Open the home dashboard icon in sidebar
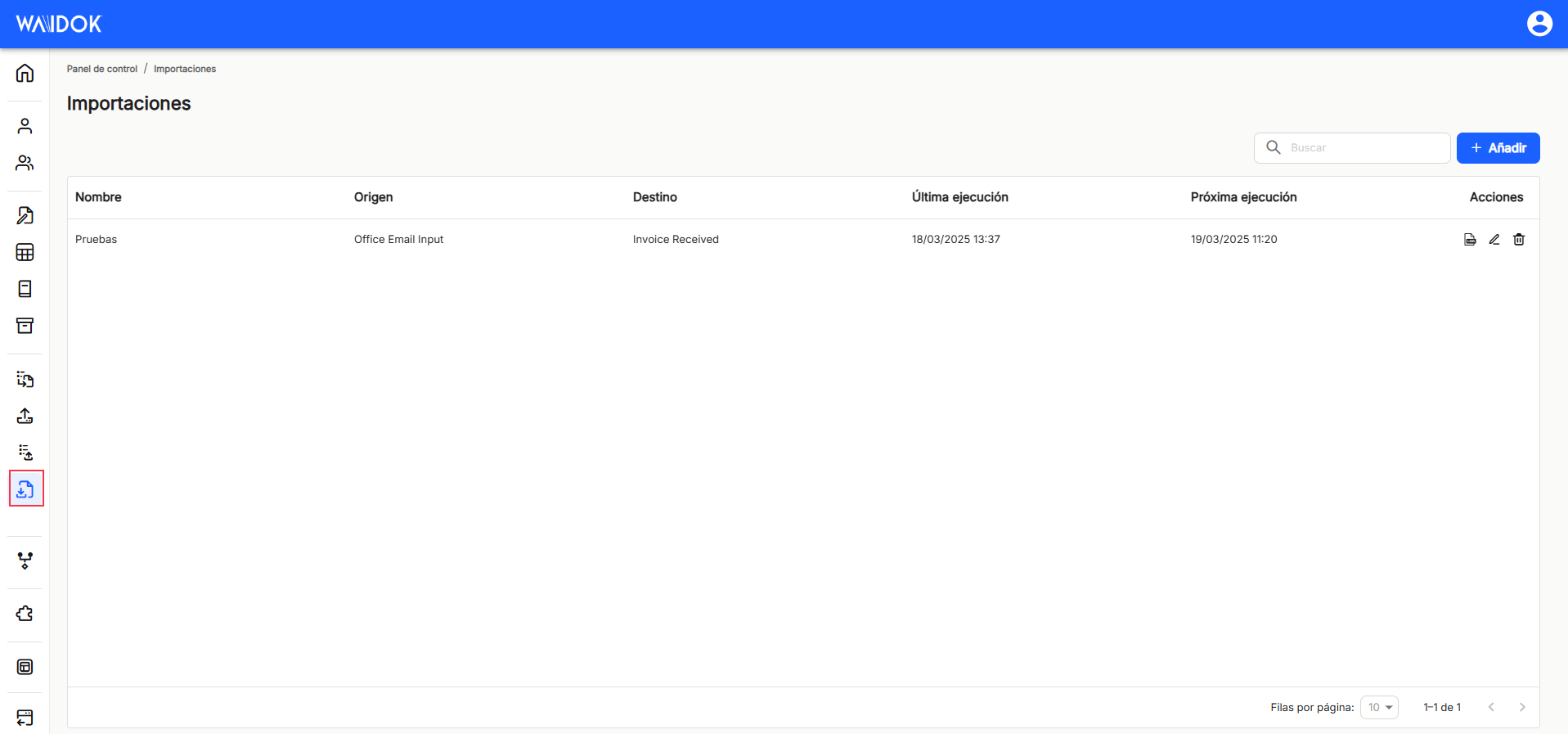 click(25, 73)
